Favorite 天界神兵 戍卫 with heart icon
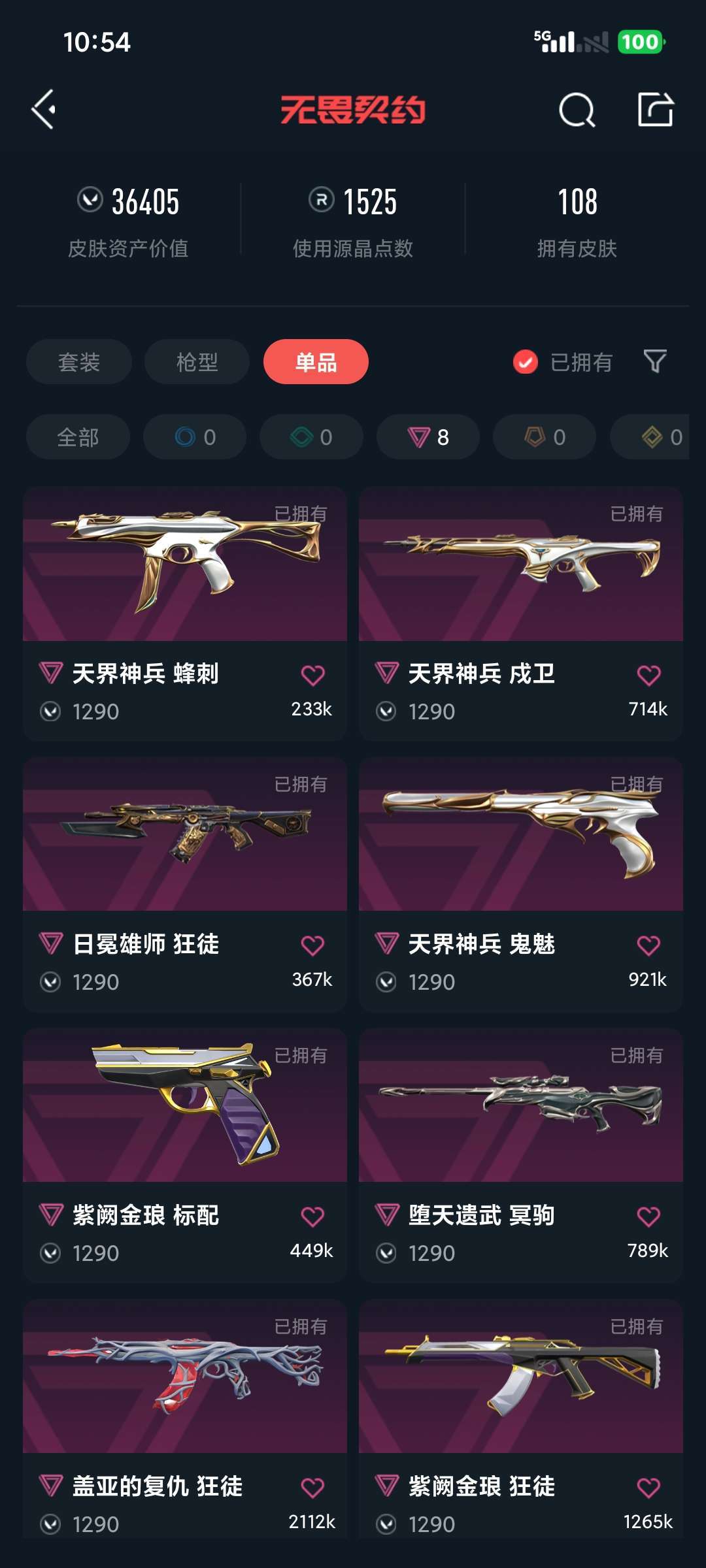The height and width of the screenshot is (1568, 706). [649, 675]
